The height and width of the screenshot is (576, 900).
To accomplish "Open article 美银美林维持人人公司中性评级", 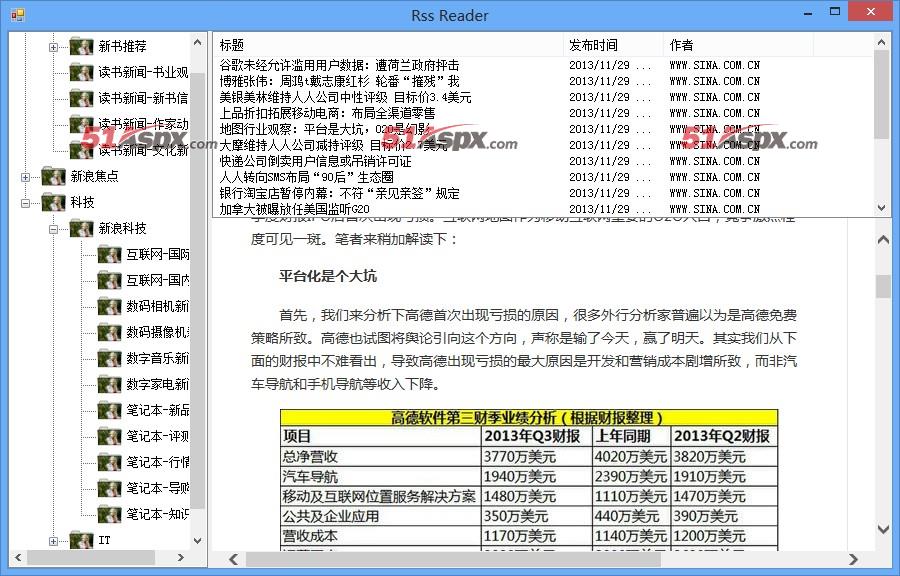I will point(346,97).
